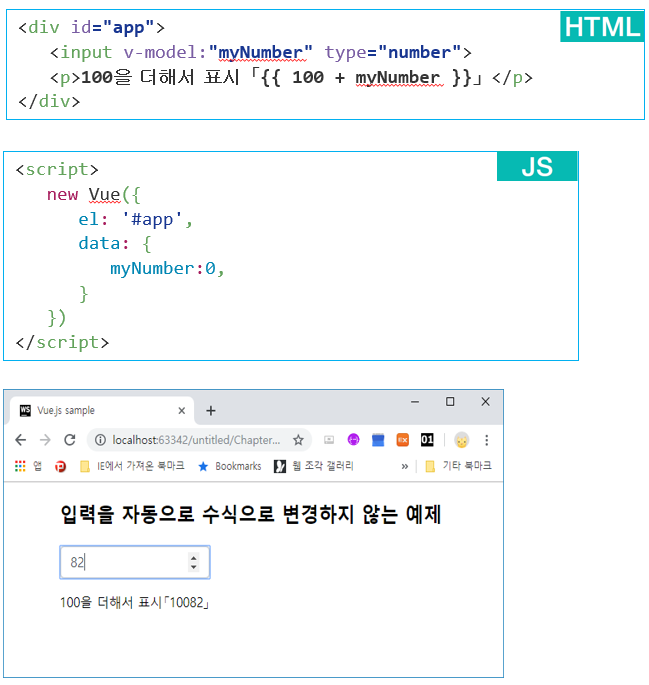This screenshot has height=685, width=649.
Task: Click the purple round extension icon
Action: pyautogui.click(x=353, y=439)
